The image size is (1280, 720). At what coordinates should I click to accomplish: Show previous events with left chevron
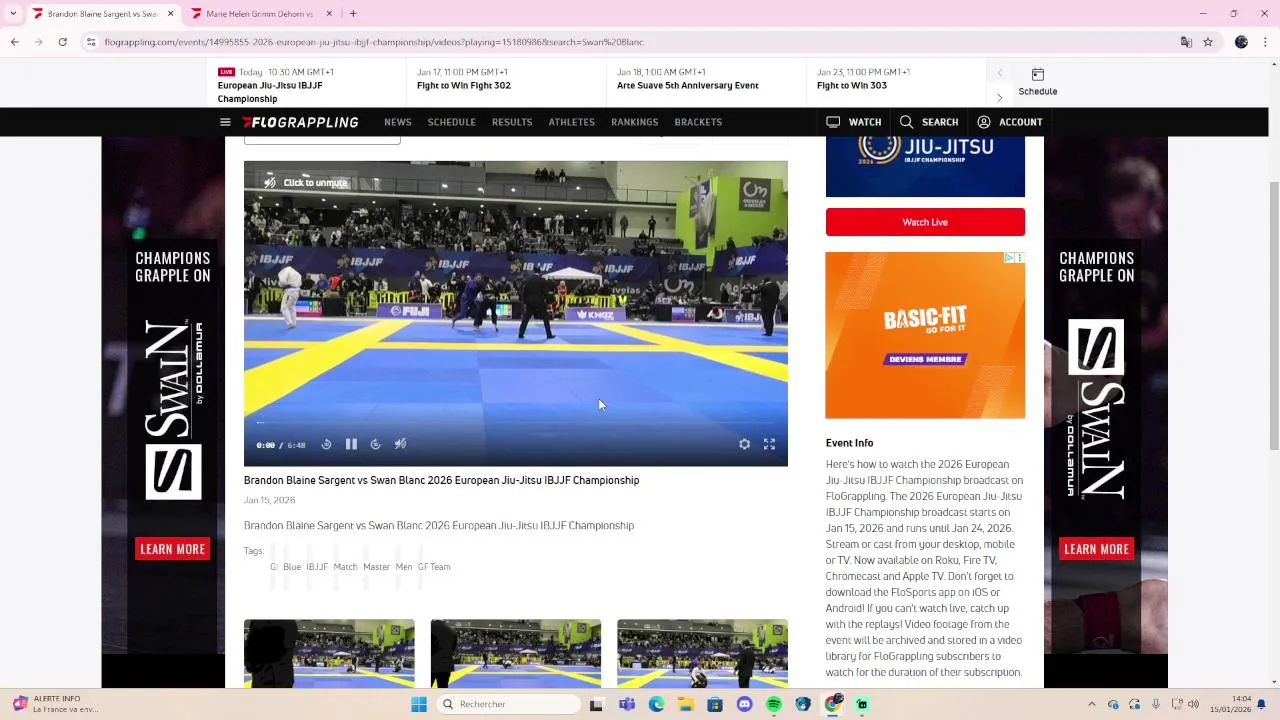point(999,73)
